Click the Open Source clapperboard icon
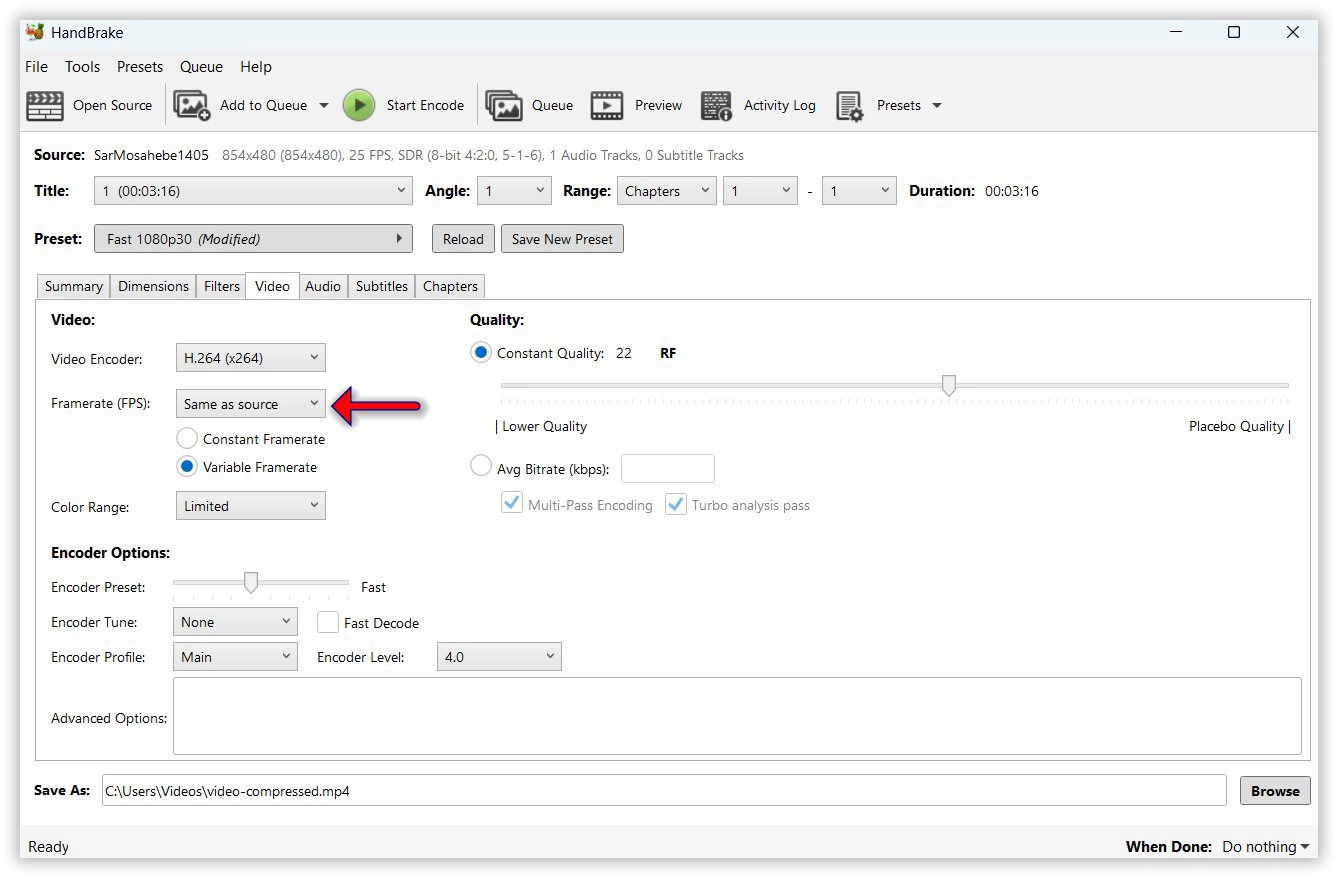 click(x=45, y=105)
